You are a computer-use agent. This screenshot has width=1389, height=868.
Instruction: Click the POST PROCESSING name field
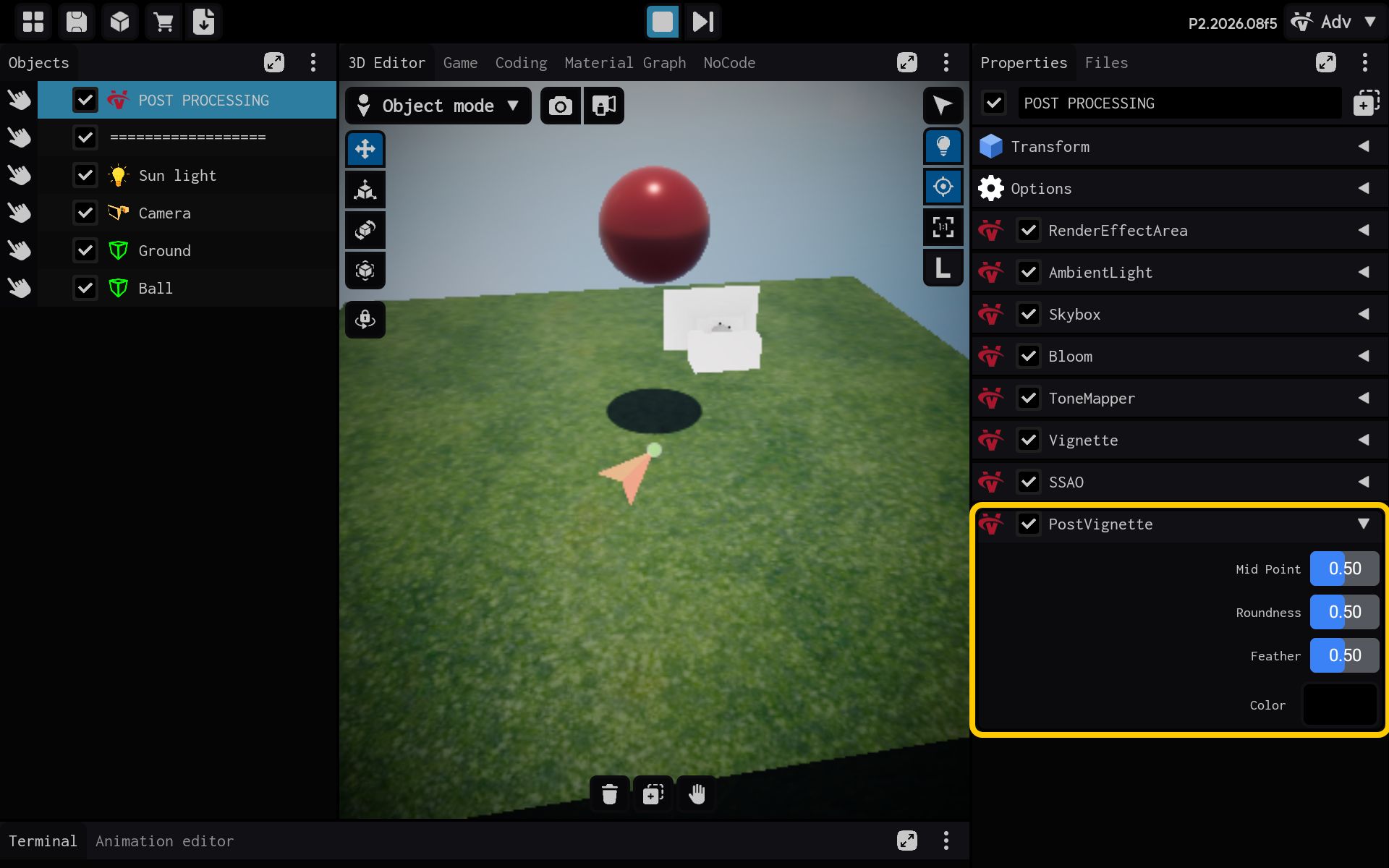pyautogui.click(x=1179, y=103)
